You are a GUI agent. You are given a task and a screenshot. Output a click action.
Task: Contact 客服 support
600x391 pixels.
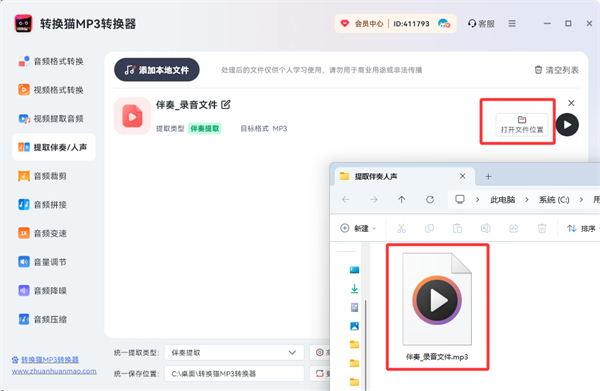point(481,24)
